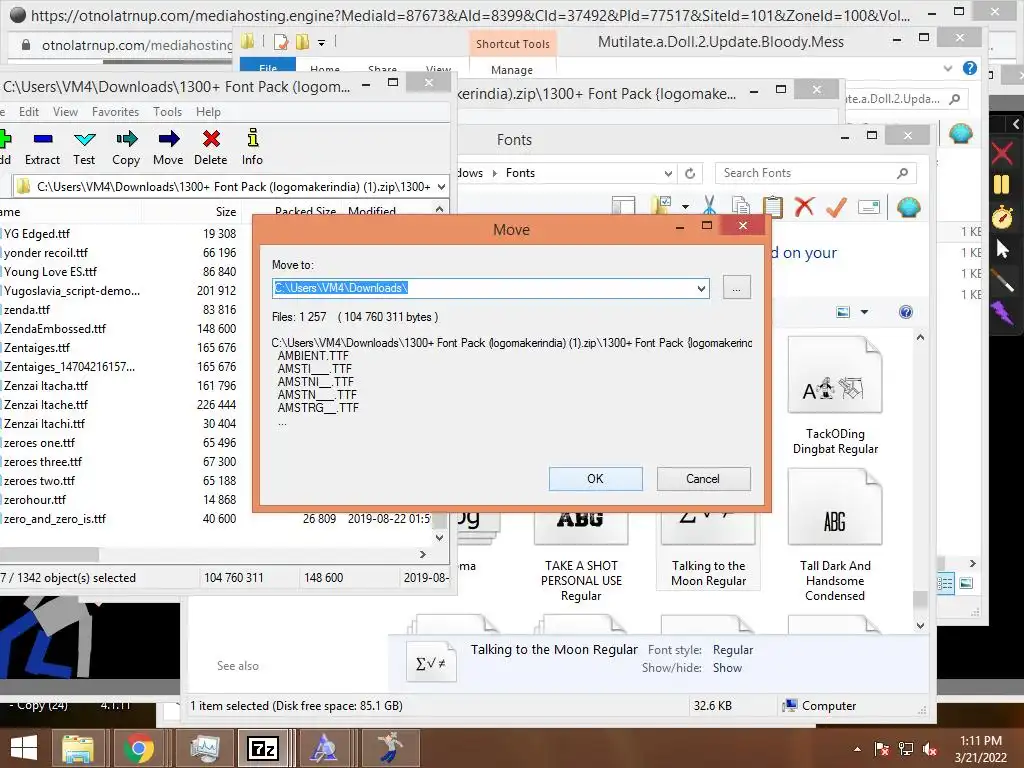
Task: Click the Move arrow icon in 7-Zip toolbar
Action: click(168, 138)
